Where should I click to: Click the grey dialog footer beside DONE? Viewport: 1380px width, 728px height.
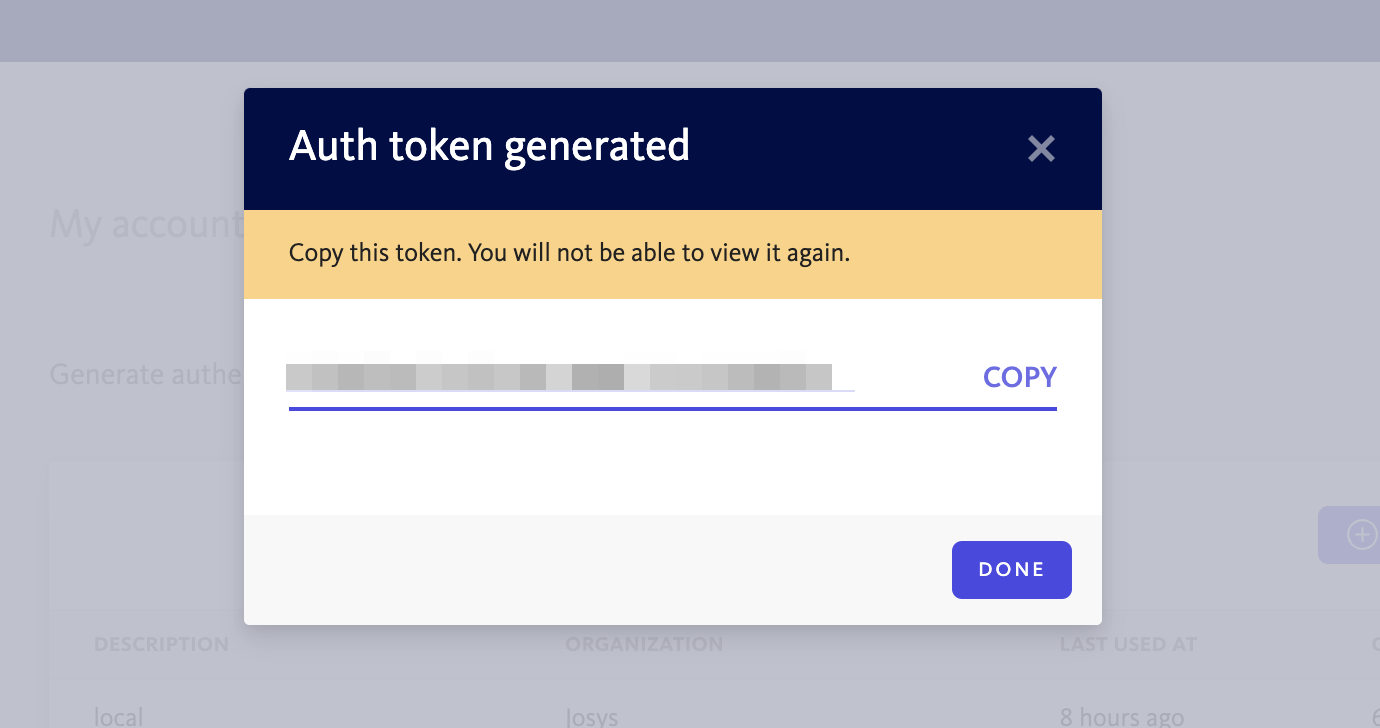pyautogui.click(x=600, y=570)
